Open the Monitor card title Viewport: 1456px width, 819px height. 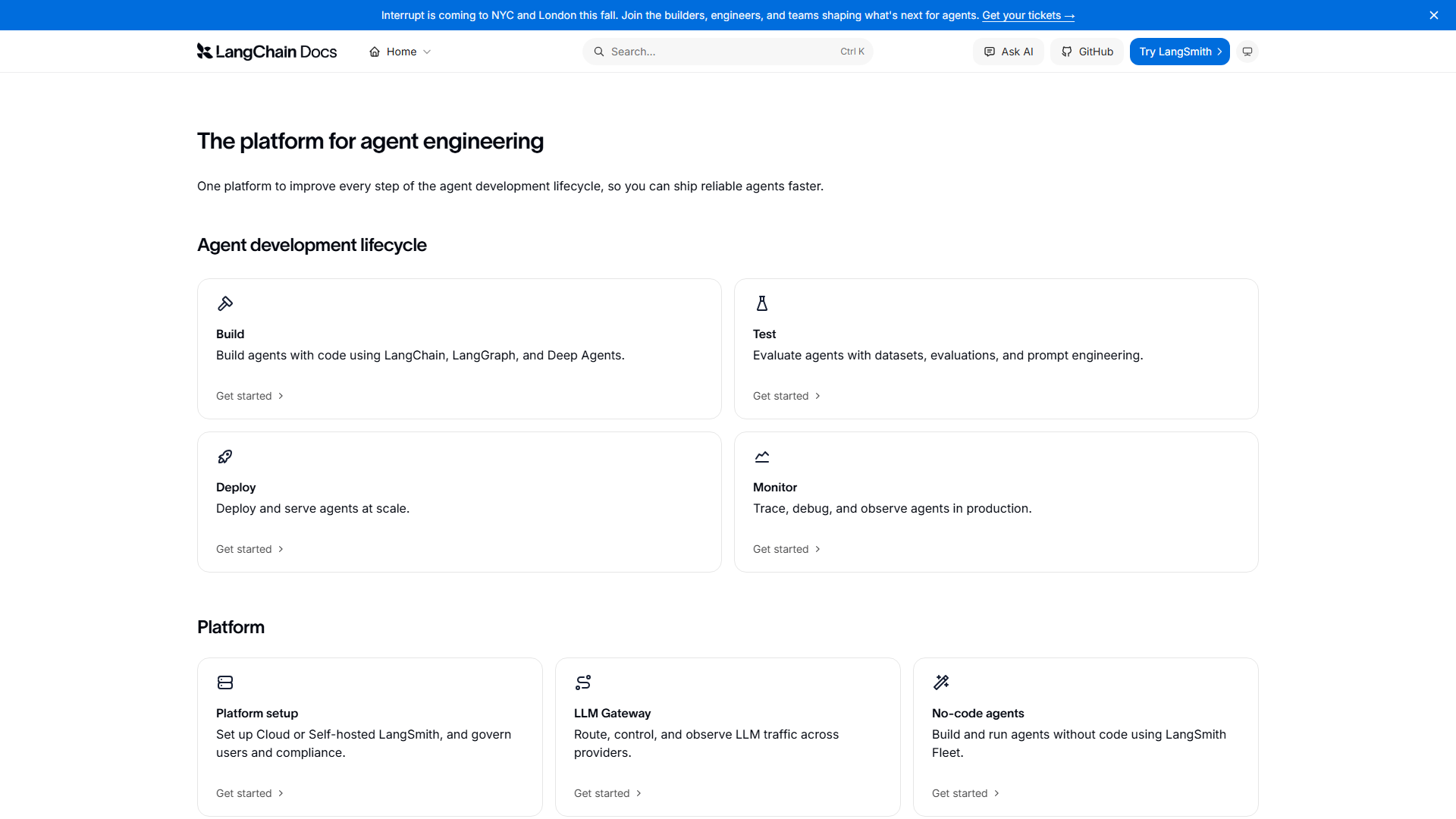[775, 487]
